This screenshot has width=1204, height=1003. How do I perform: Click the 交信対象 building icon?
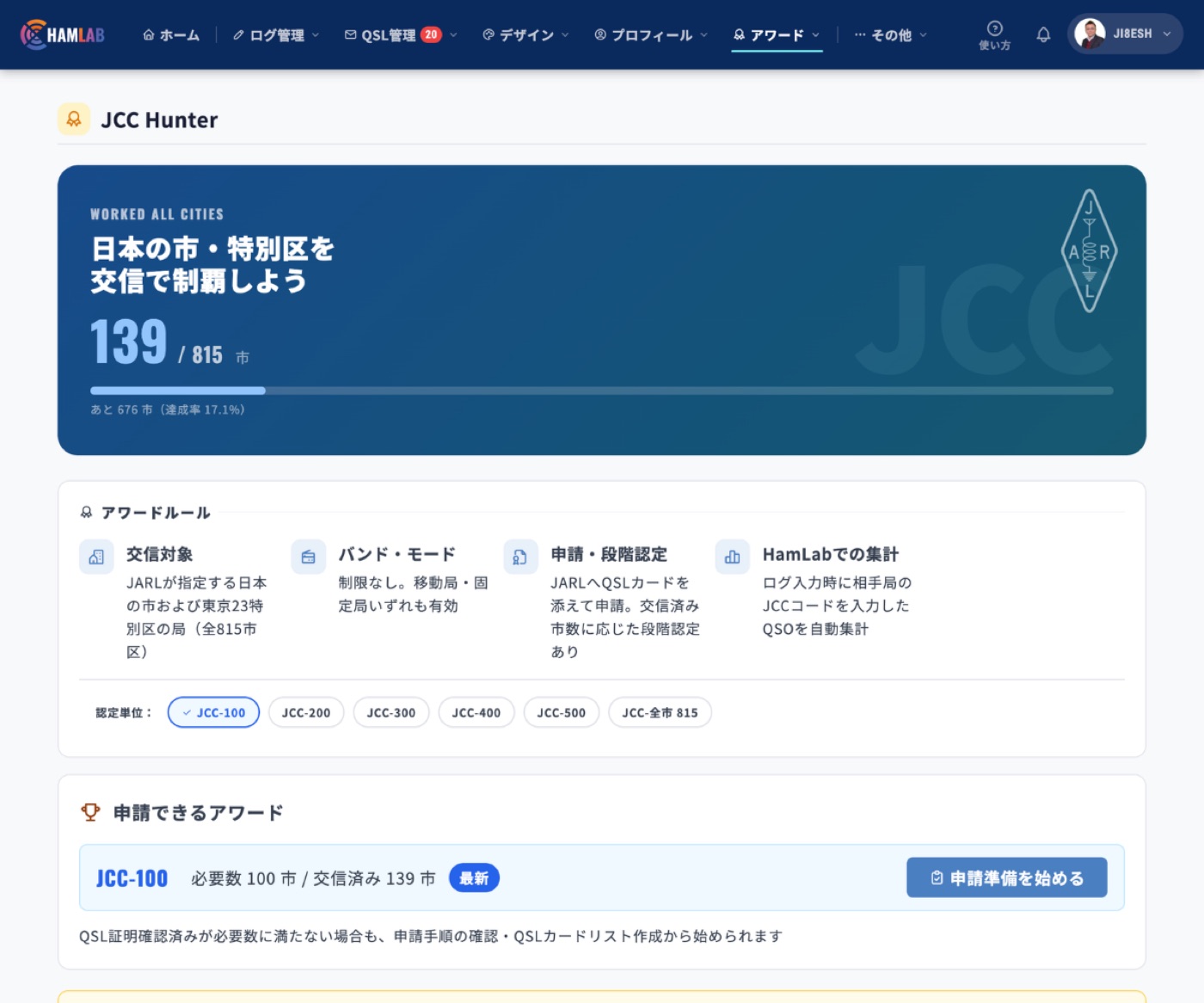pos(96,557)
